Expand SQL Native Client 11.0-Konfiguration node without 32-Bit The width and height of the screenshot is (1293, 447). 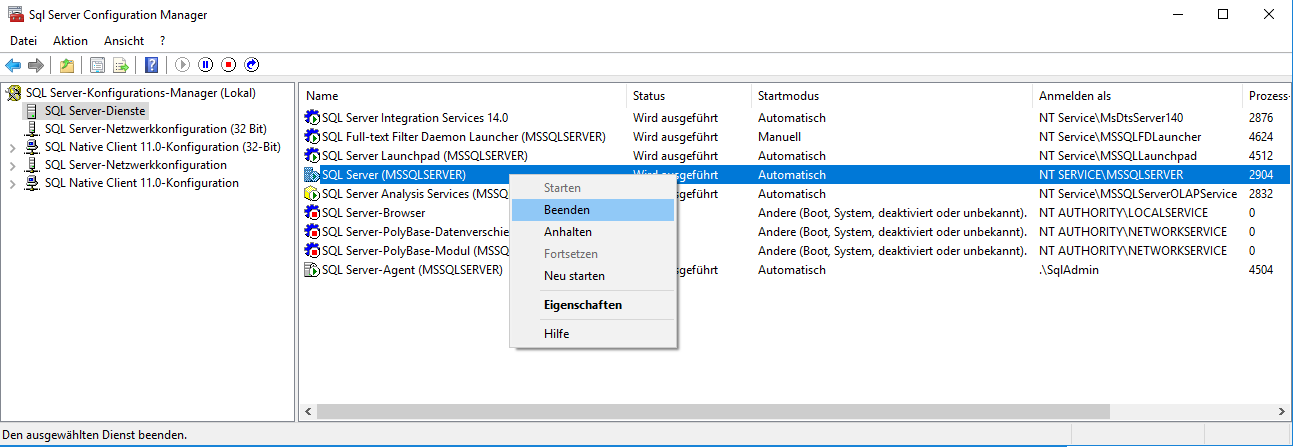(x=12, y=184)
